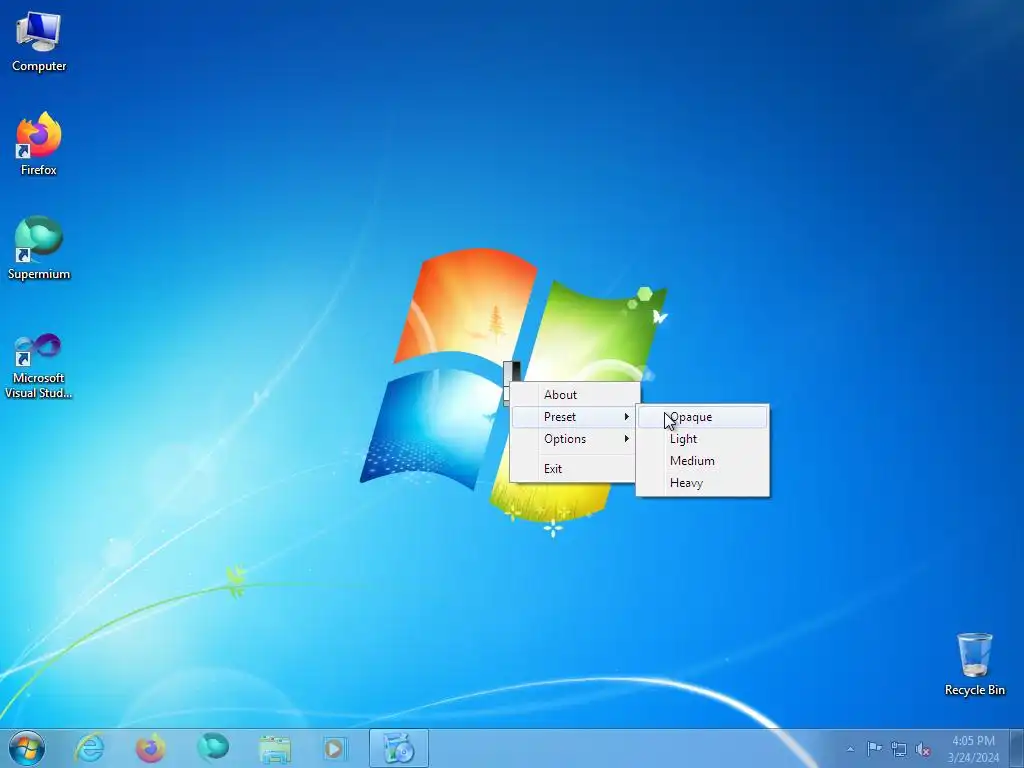1024x768 pixels.
Task: Choose About in the context menu
Action: click(x=573, y=394)
